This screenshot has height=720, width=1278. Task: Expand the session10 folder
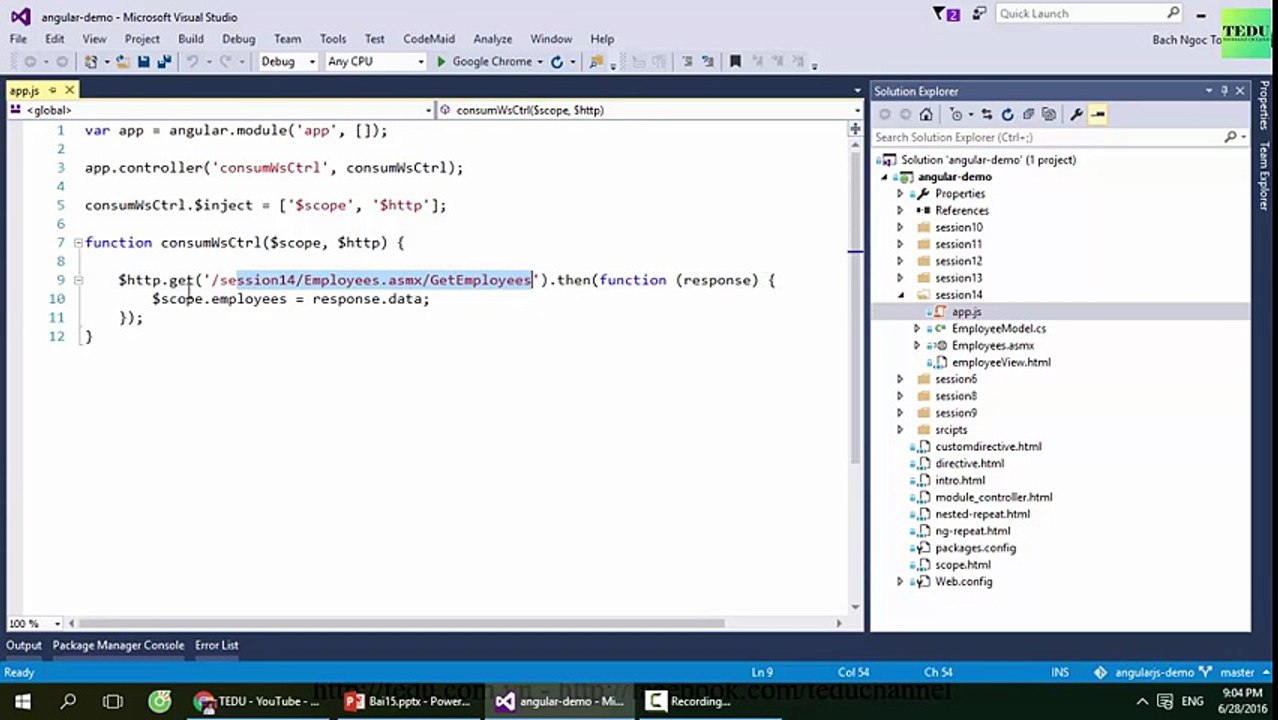tap(900, 227)
